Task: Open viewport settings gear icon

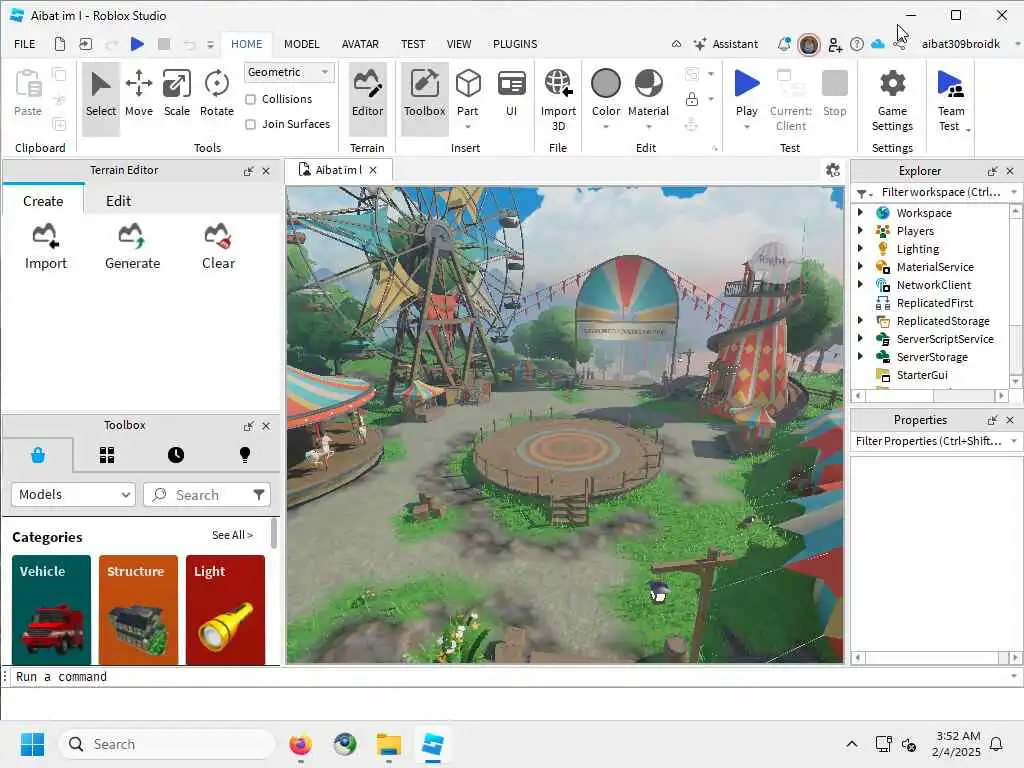Action: (x=833, y=170)
